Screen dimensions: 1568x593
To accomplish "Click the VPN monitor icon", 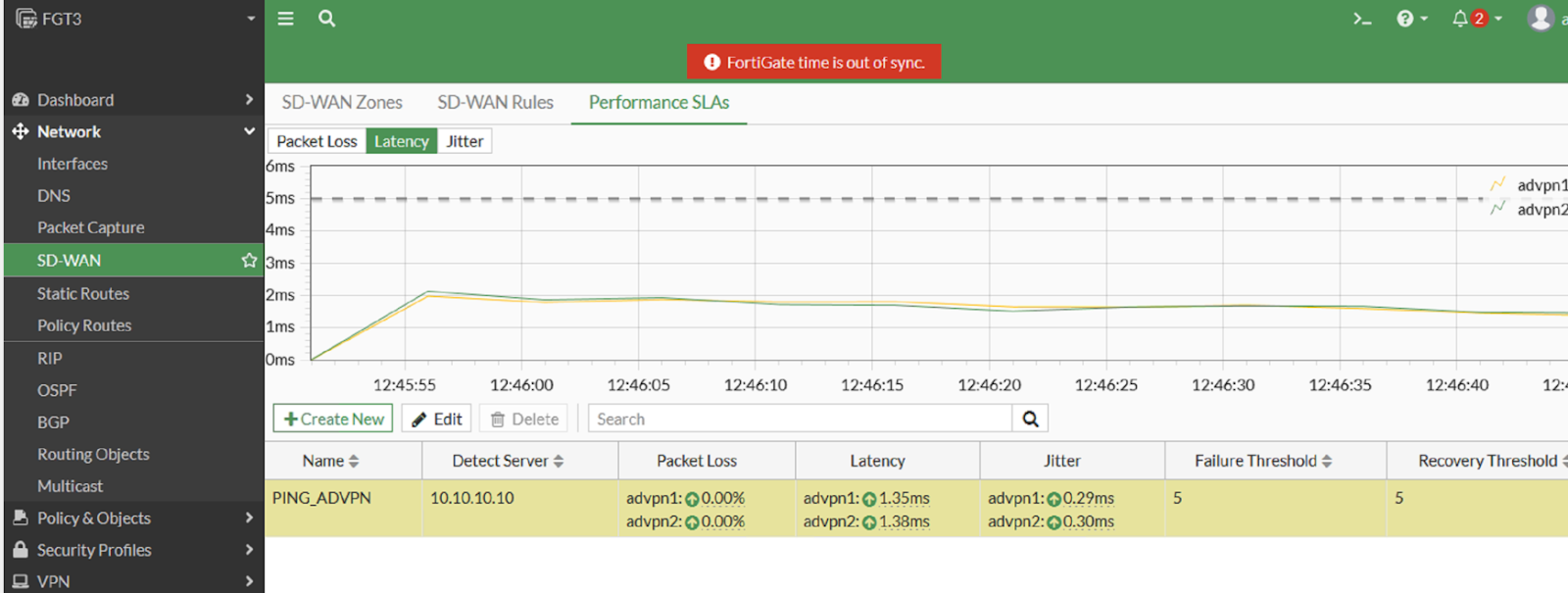I will click(x=21, y=581).
